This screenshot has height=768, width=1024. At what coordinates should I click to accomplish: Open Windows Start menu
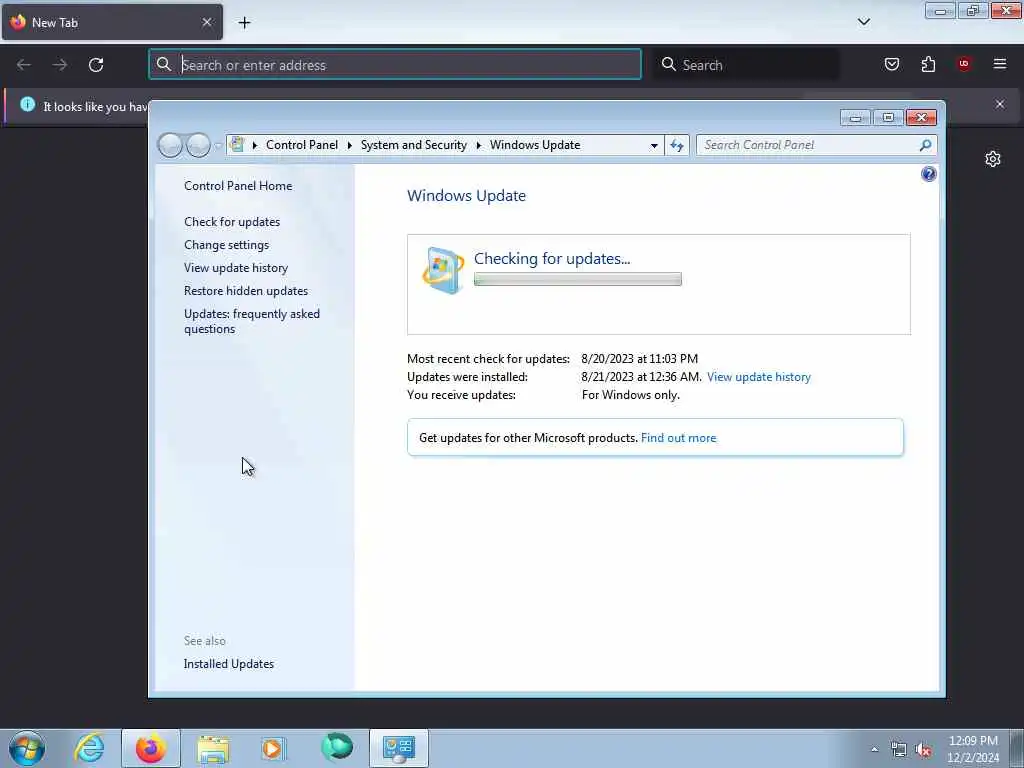pos(27,749)
